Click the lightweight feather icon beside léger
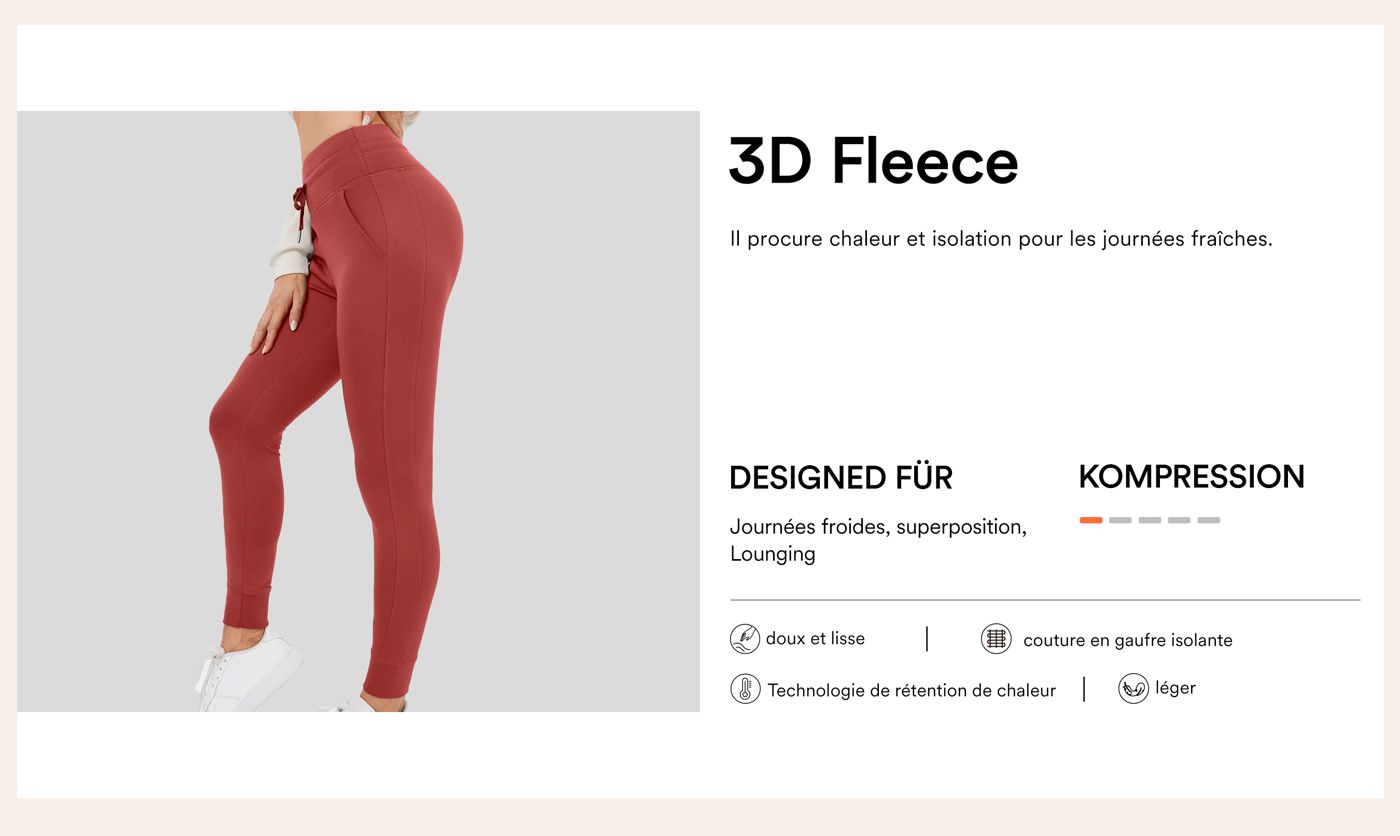This screenshot has height=836, width=1400. [1133, 688]
